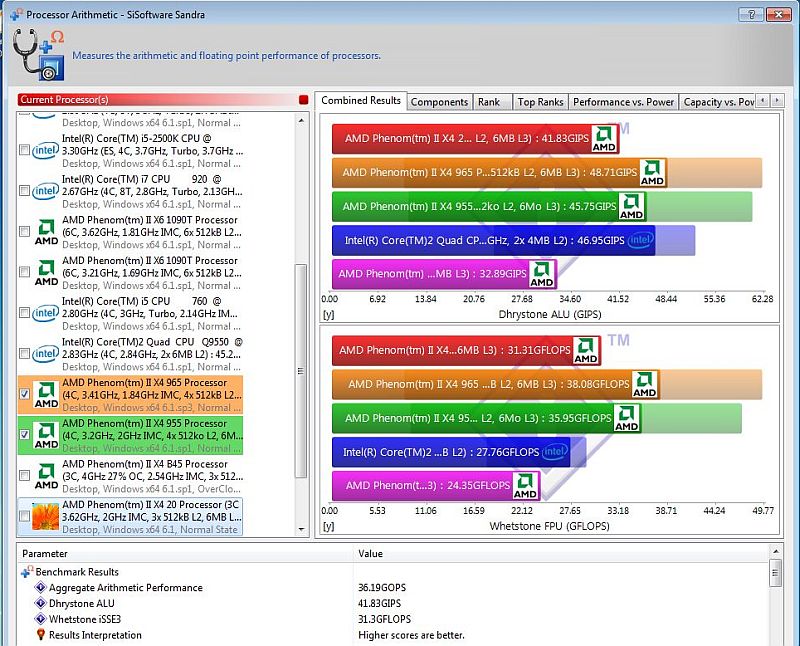800x646 pixels.
Task: Click AMD logo on orange Phenom II X4 965 row
Action: tap(46, 394)
